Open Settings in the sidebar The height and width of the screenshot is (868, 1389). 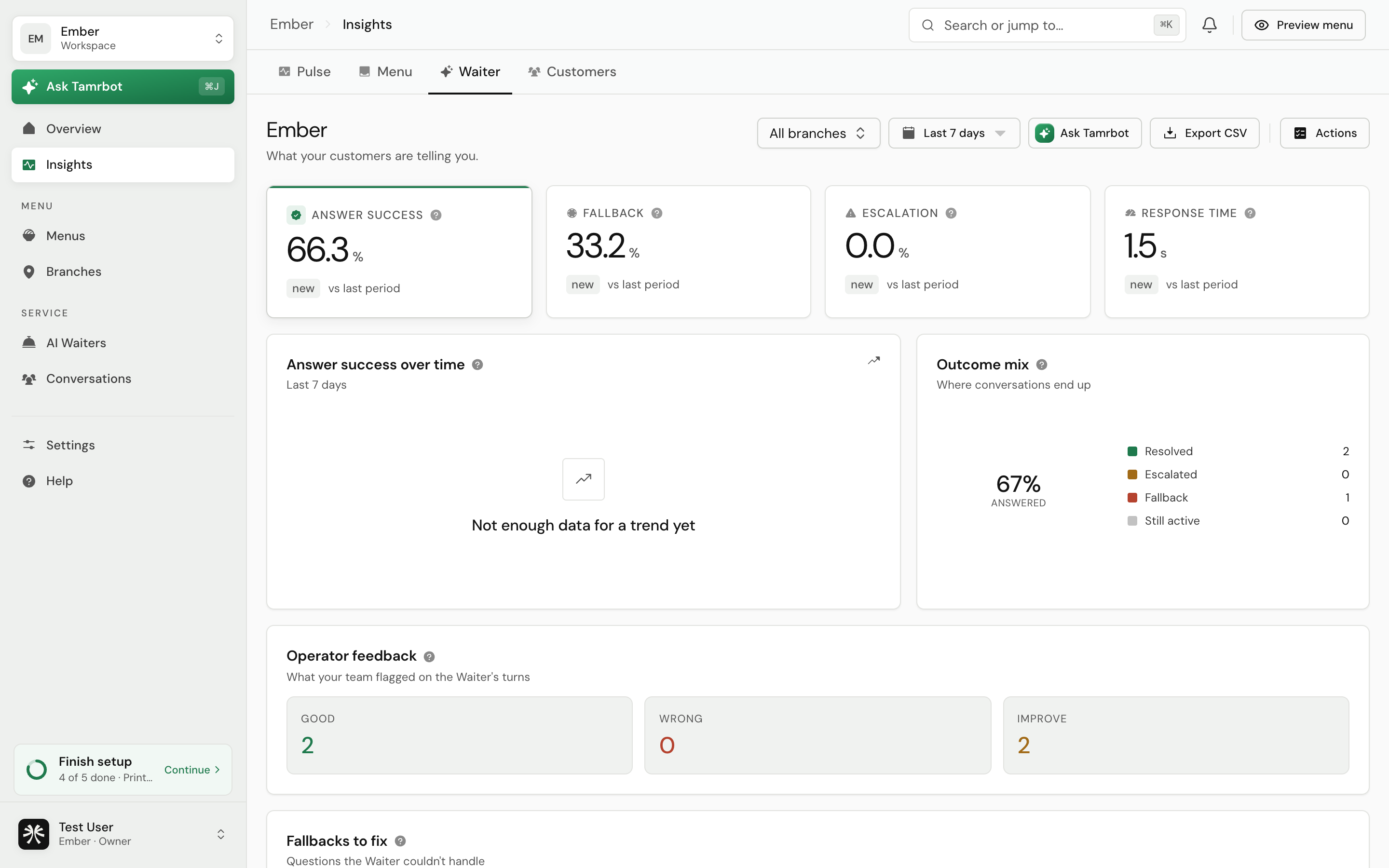click(x=123, y=445)
